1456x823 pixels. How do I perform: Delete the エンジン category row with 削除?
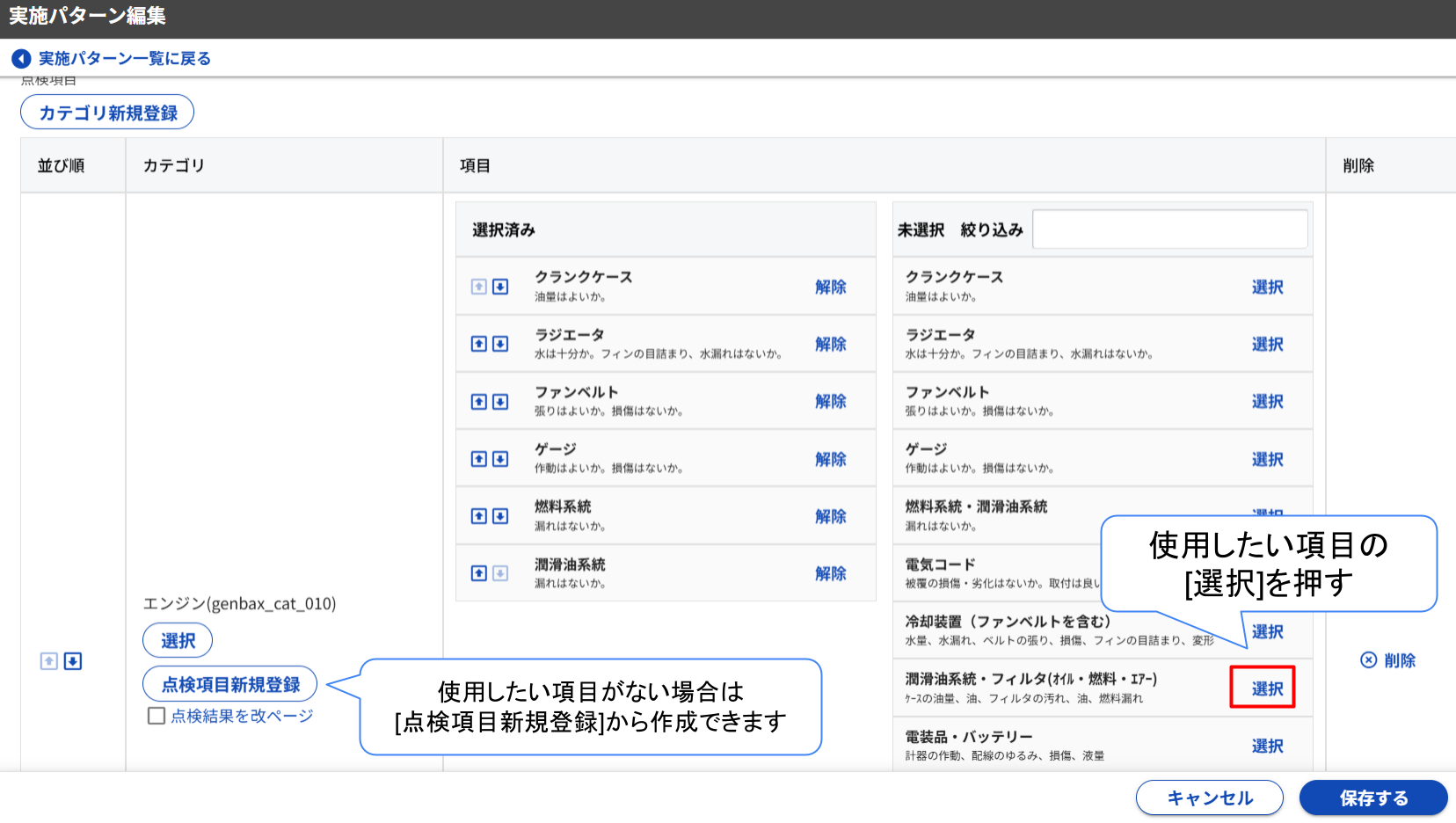[1388, 660]
